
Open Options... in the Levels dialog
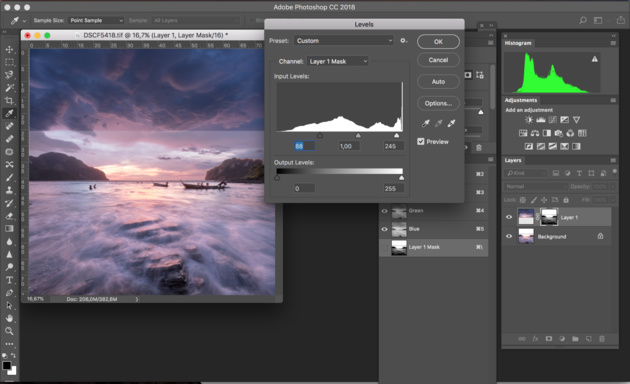coord(438,103)
